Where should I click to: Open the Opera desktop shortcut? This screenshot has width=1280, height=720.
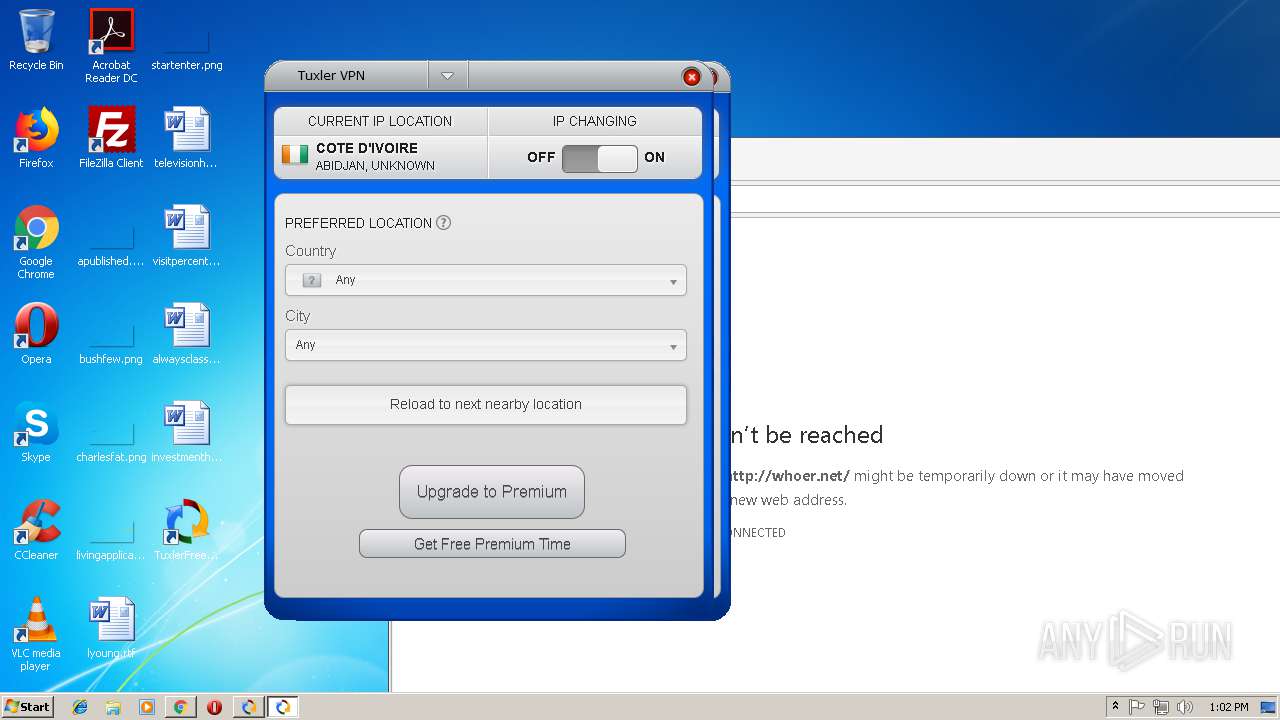[36, 334]
